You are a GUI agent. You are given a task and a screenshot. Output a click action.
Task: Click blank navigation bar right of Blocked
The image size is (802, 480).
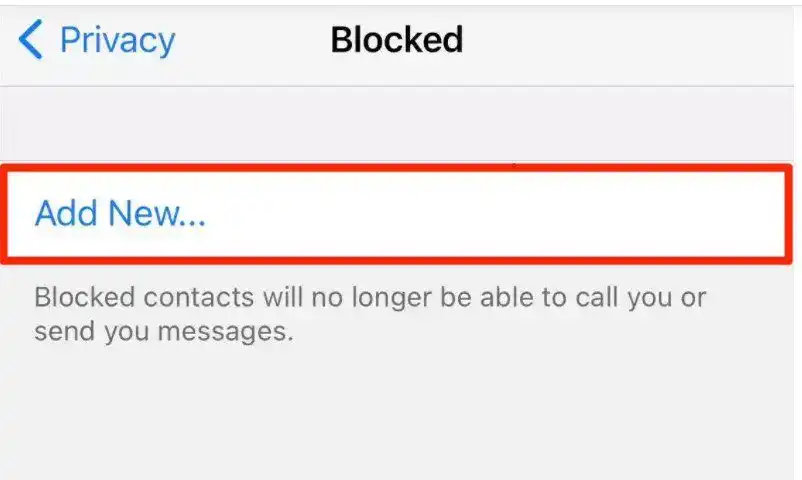click(x=629, y=41)
